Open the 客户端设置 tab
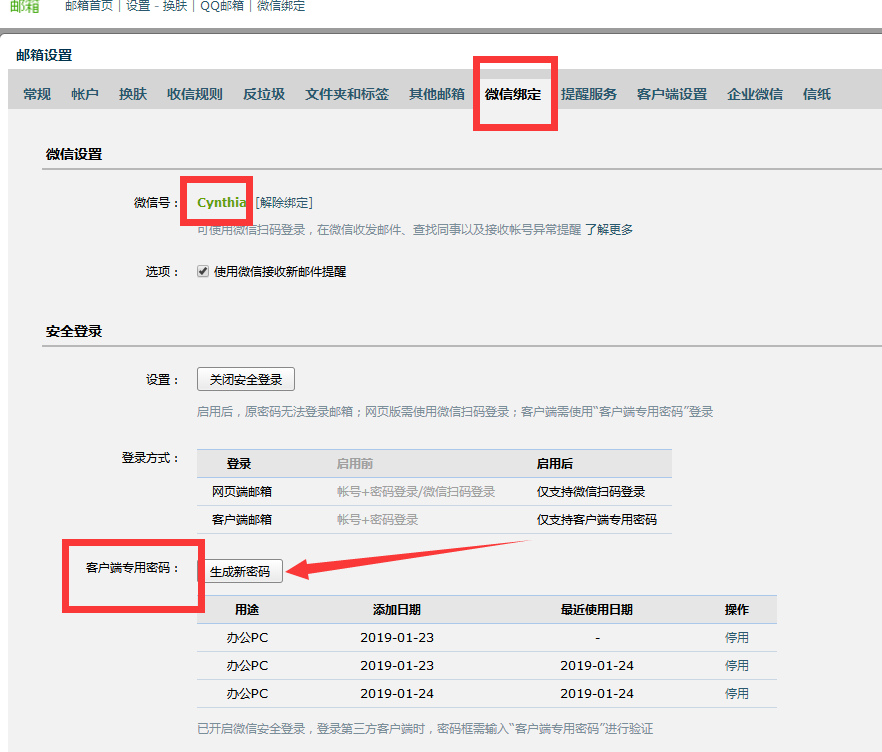The width and height of the screenshot is (882, 752). 672,95
